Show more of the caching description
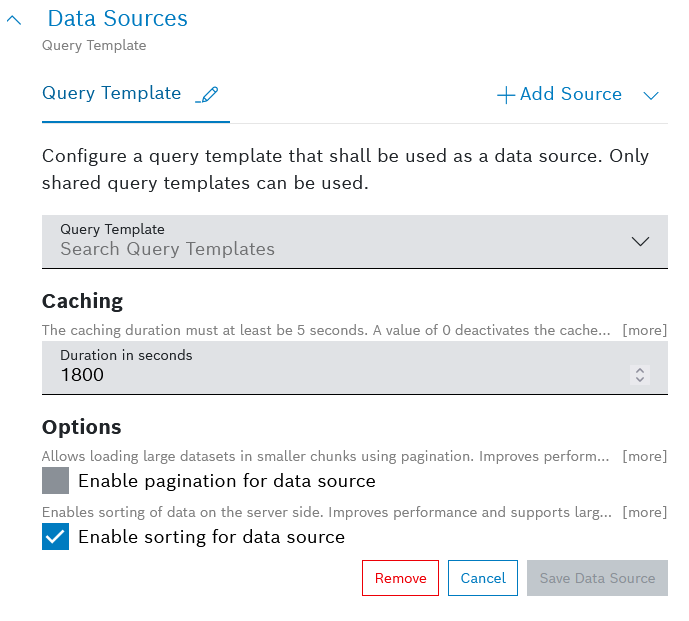Image resolution: width=689 pixels, height=621 pixels. click(x=644, y=330)
